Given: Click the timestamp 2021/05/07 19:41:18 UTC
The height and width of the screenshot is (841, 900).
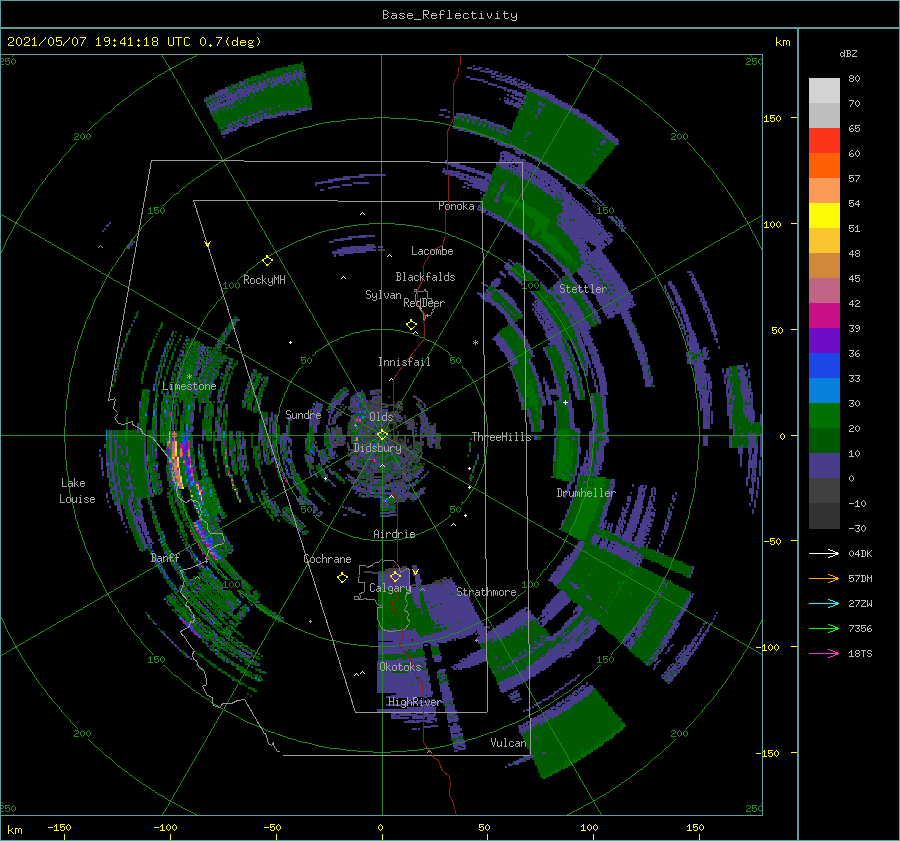Looking at the screenshot, I should [99, 42].
